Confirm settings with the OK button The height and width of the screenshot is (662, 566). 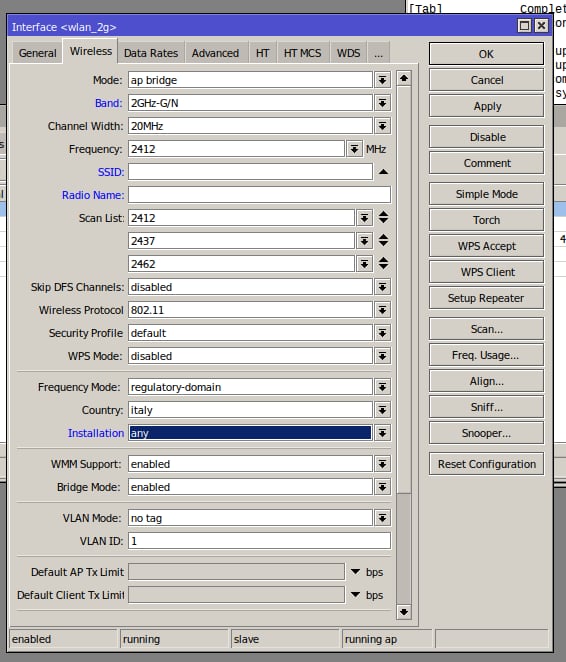coord(486,54)
